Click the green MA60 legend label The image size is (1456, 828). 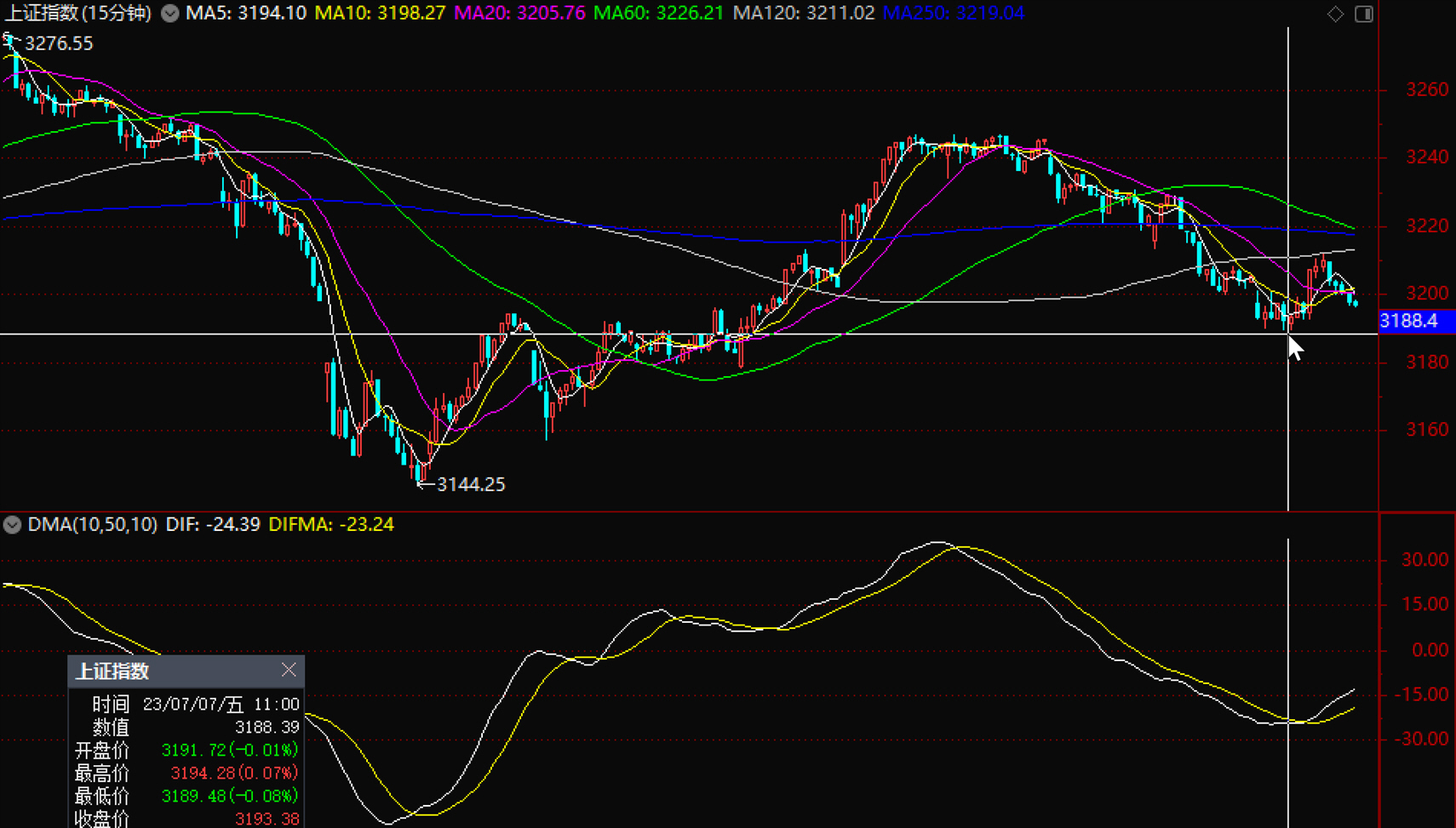point(658,14)
